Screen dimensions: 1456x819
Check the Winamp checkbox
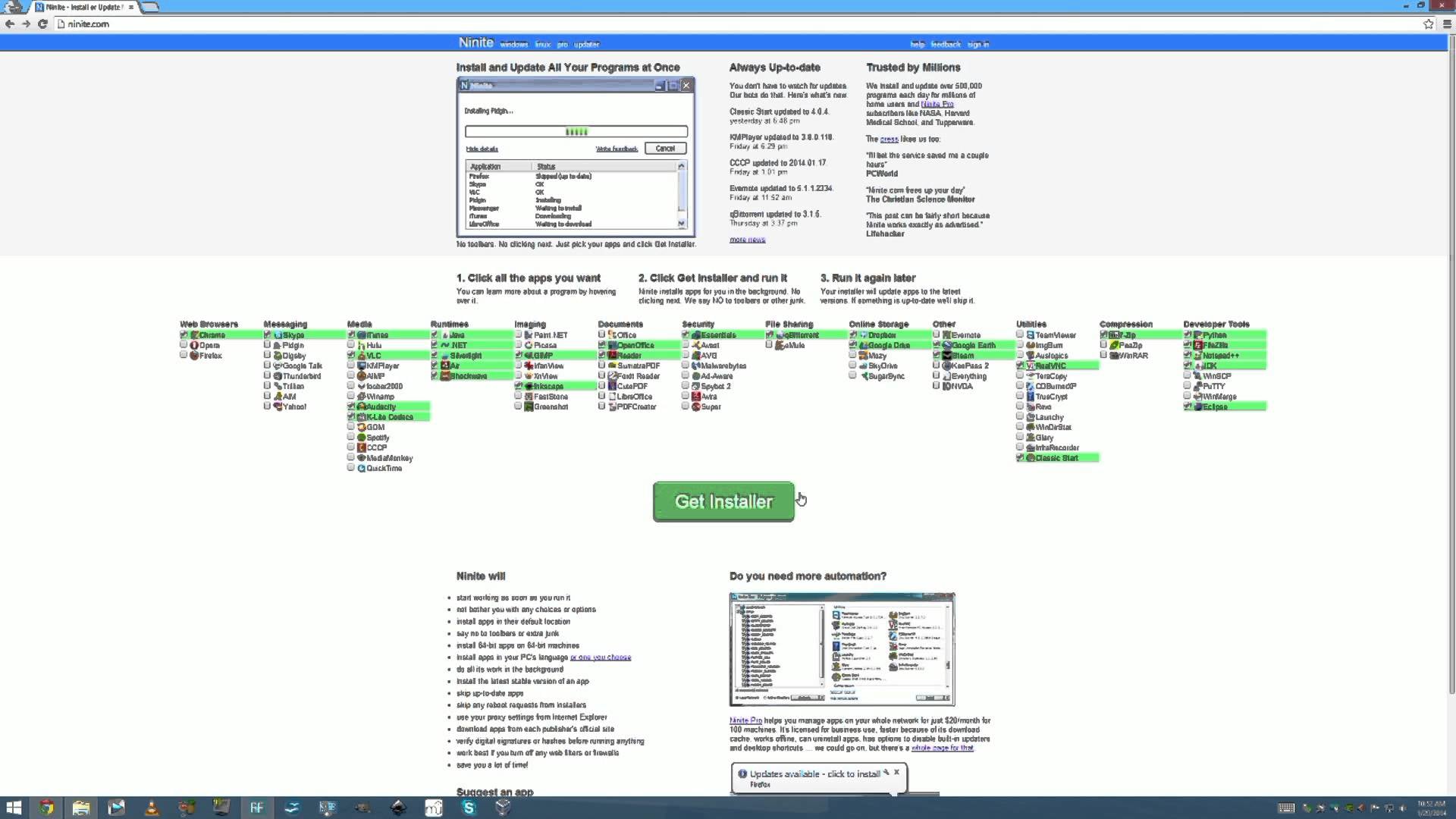pyautogui.click(x=351, y=396)
